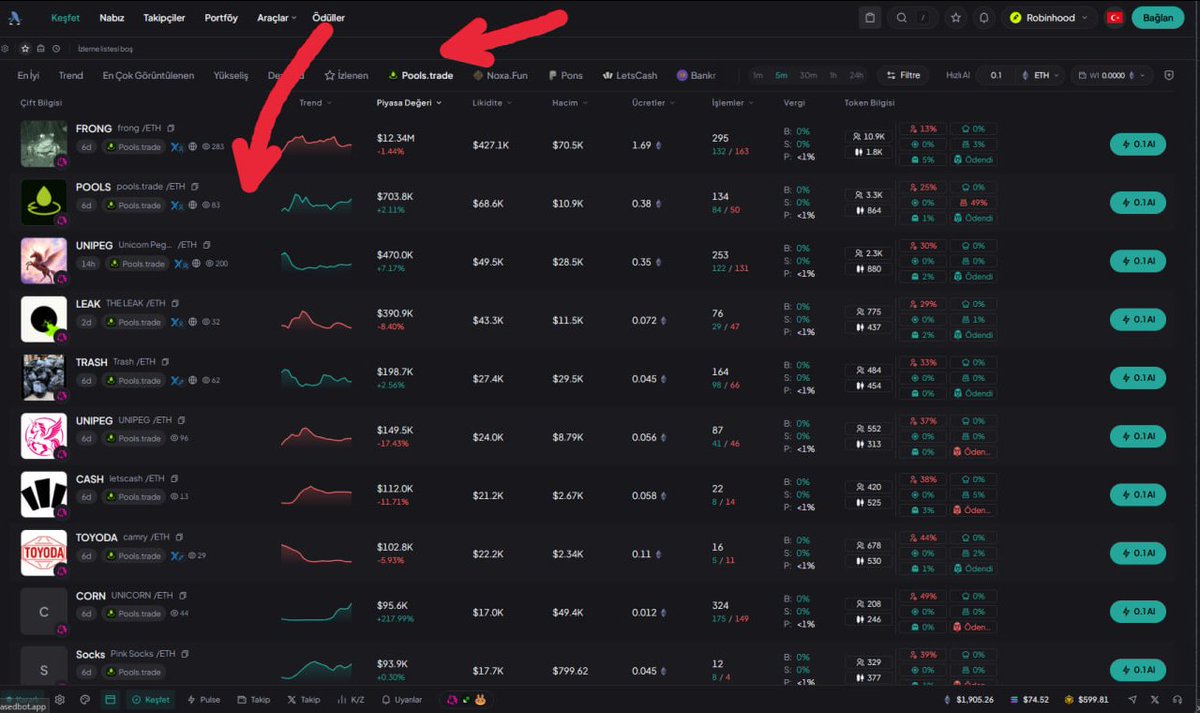Select the 5m timeframe
This screenshot has height=713, width=1200.
pos(781,75)
